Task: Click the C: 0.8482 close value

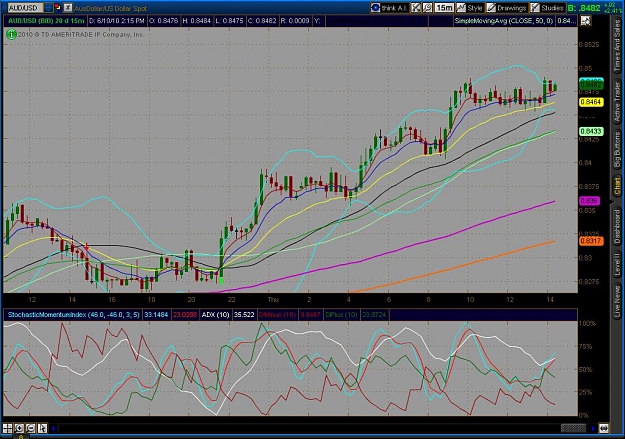Action: 262,21
